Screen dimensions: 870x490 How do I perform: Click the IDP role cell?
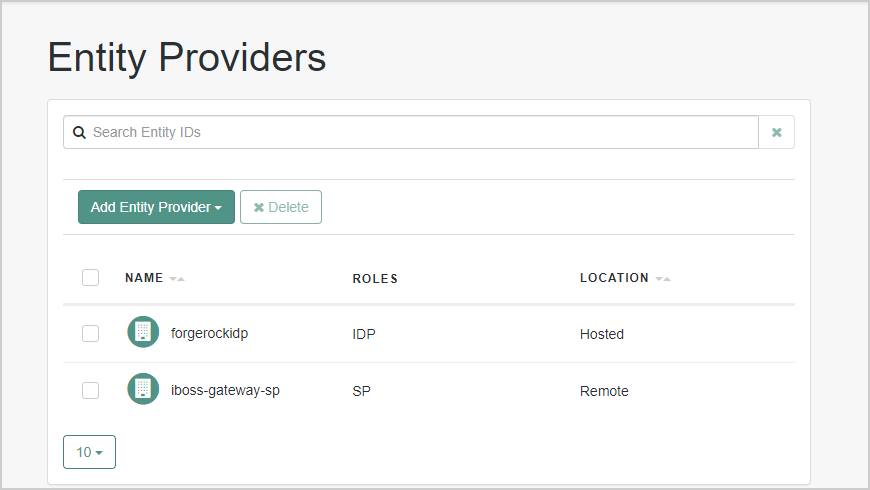pos(364,334)
